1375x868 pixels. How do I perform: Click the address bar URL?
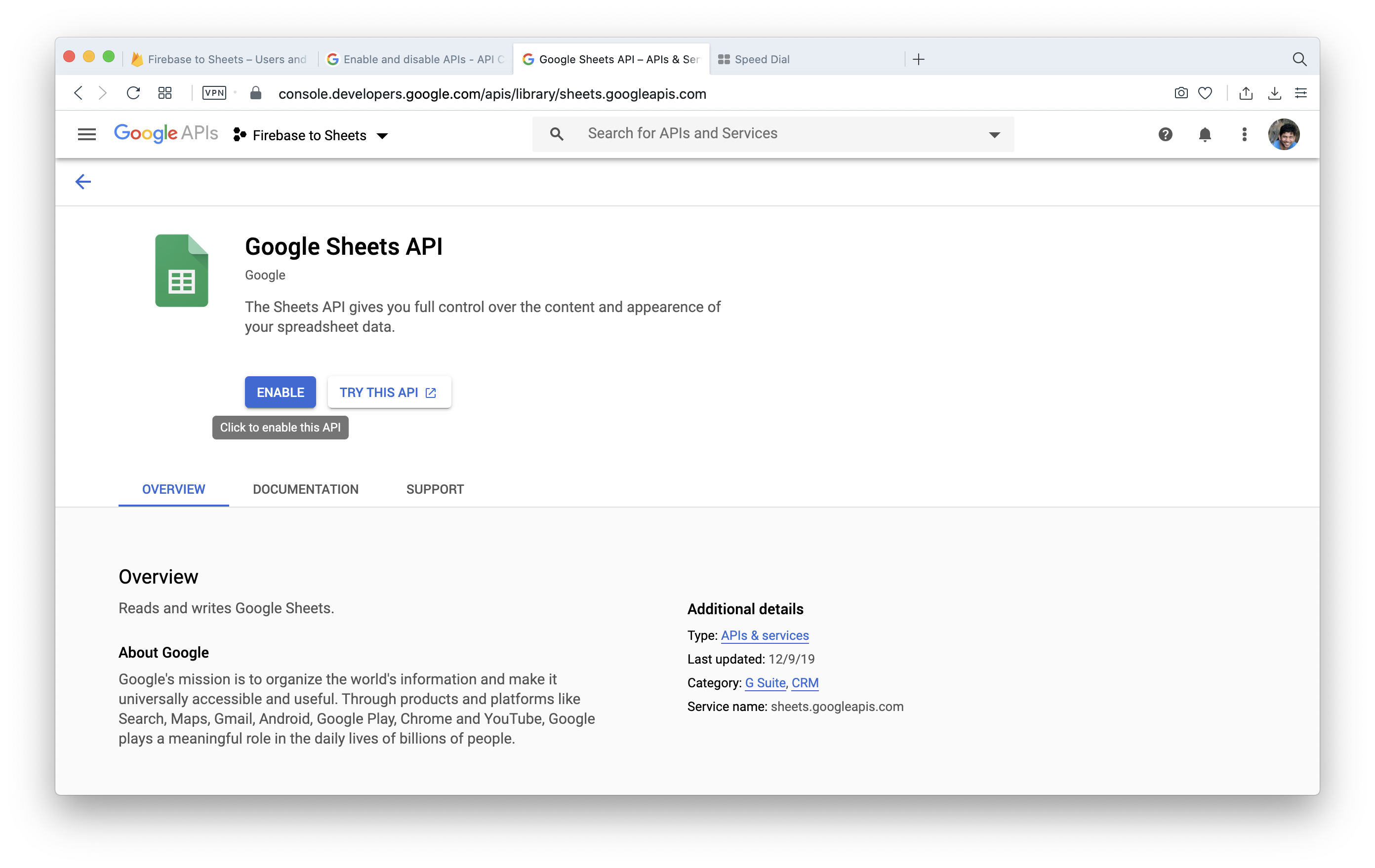(x=492, y=94)
